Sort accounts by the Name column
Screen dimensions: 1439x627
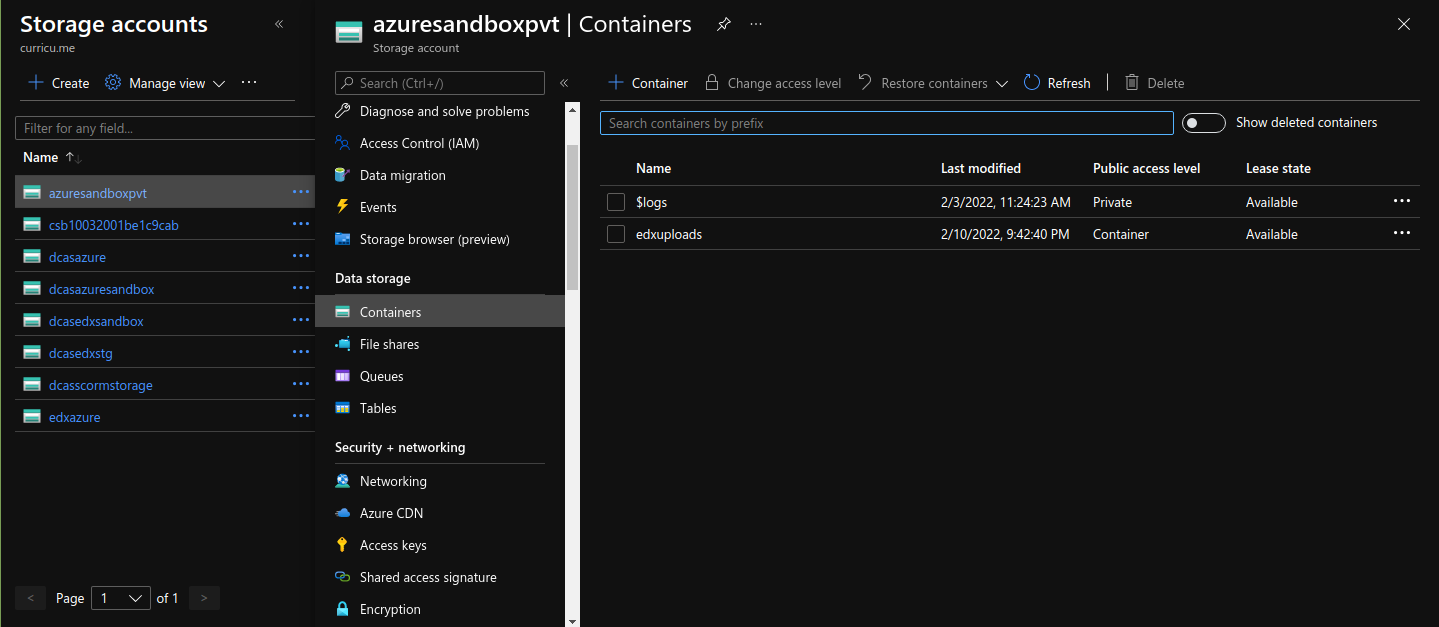point(53,157)
